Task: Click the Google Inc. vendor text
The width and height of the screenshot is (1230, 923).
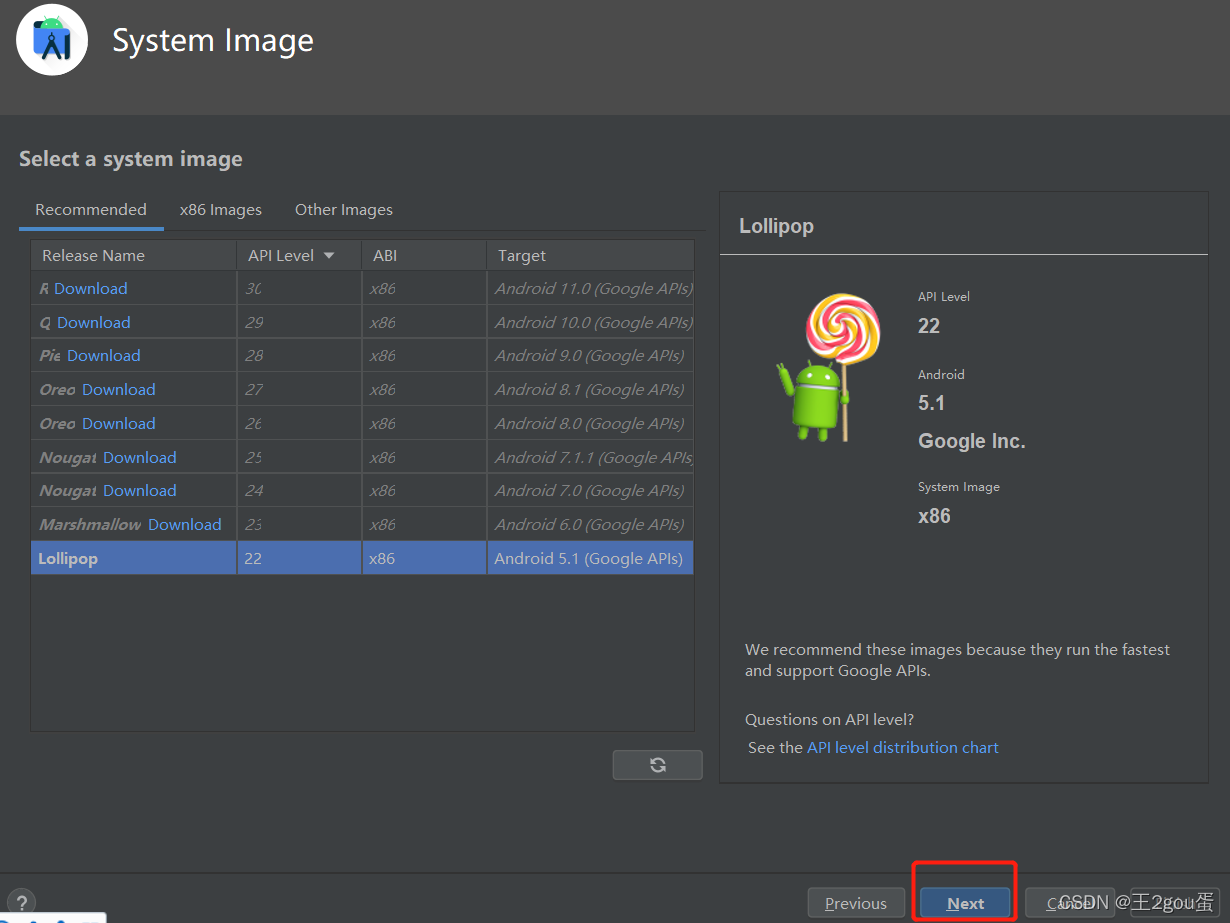Action: (x=972, y=441)
